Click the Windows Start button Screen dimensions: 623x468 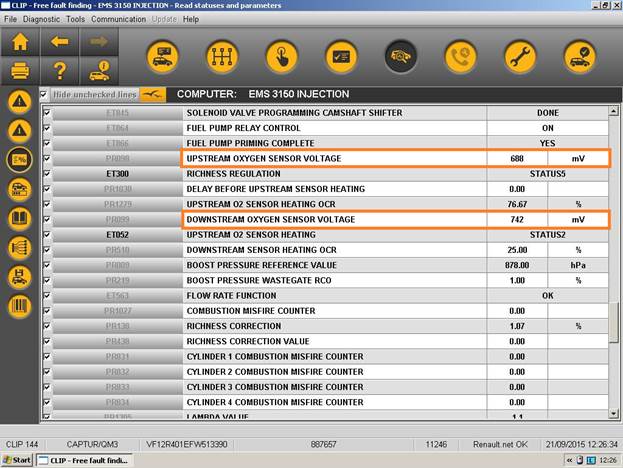17,461
